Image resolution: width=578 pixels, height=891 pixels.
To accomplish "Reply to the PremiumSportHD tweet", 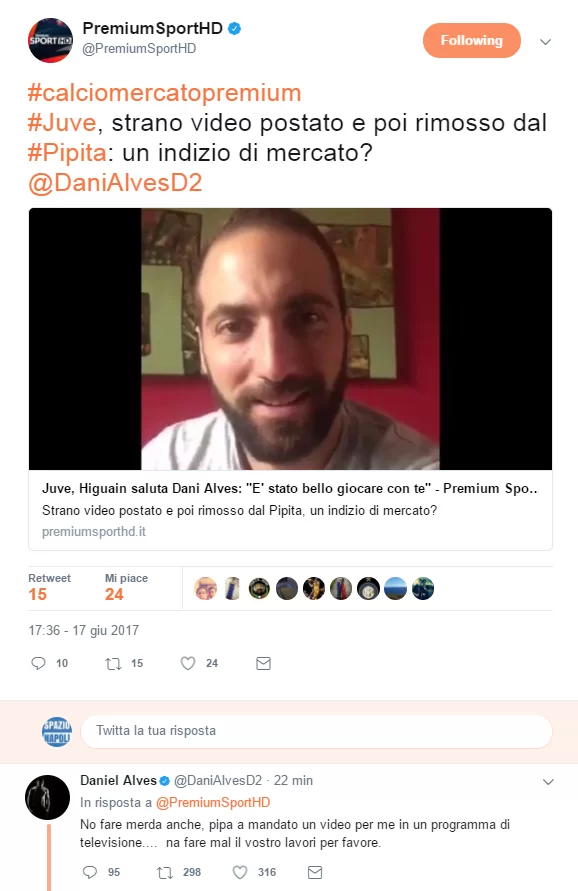I will (x=39, y=663).
